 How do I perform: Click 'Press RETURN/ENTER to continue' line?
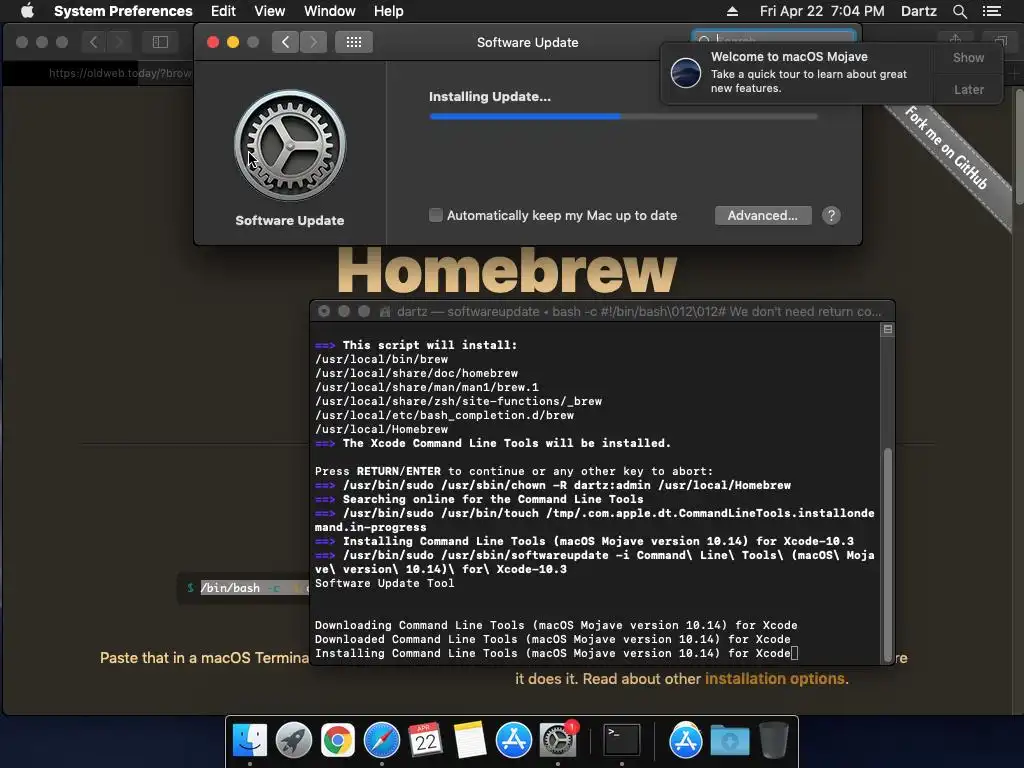[514, 471]
